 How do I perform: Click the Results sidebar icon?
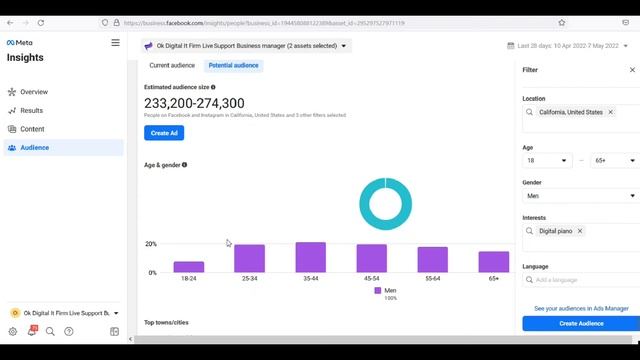pos(12,111)
